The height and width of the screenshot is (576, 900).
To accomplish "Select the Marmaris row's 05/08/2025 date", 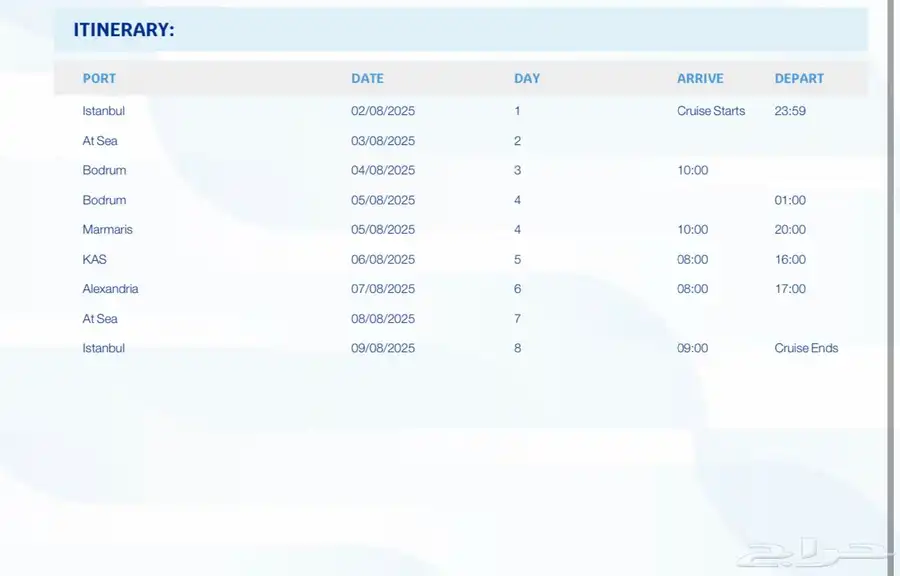I will pyautogui.click(x=383, y=229).
